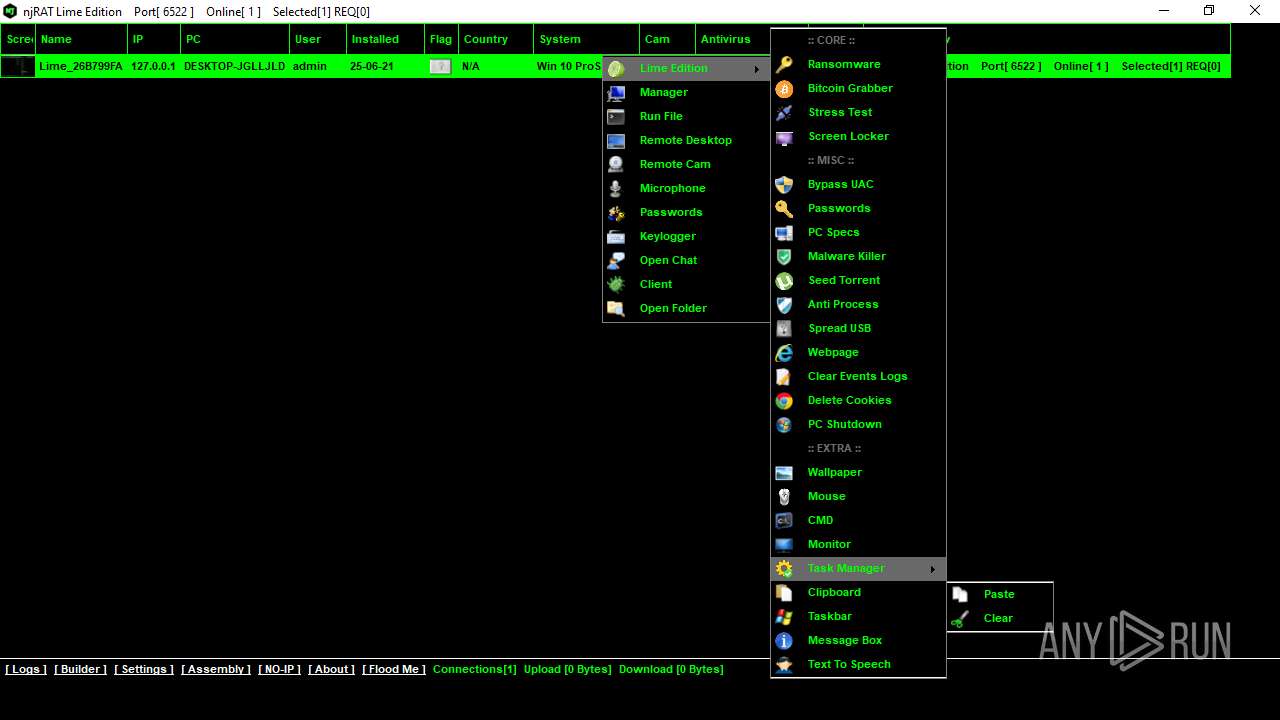The image size is (1280, 720).
Task: Click the Bitcoin Grabber coin icon
Action: pyautogui.click(x=784, y=88)
